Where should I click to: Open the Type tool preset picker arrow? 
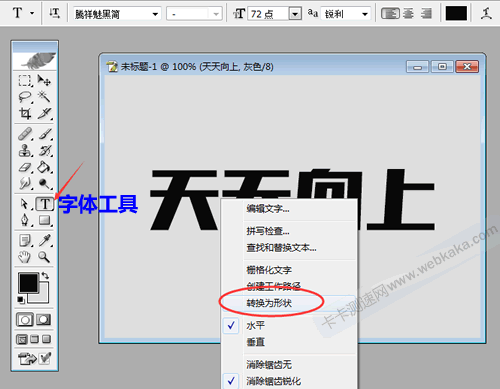coord(32,13)
